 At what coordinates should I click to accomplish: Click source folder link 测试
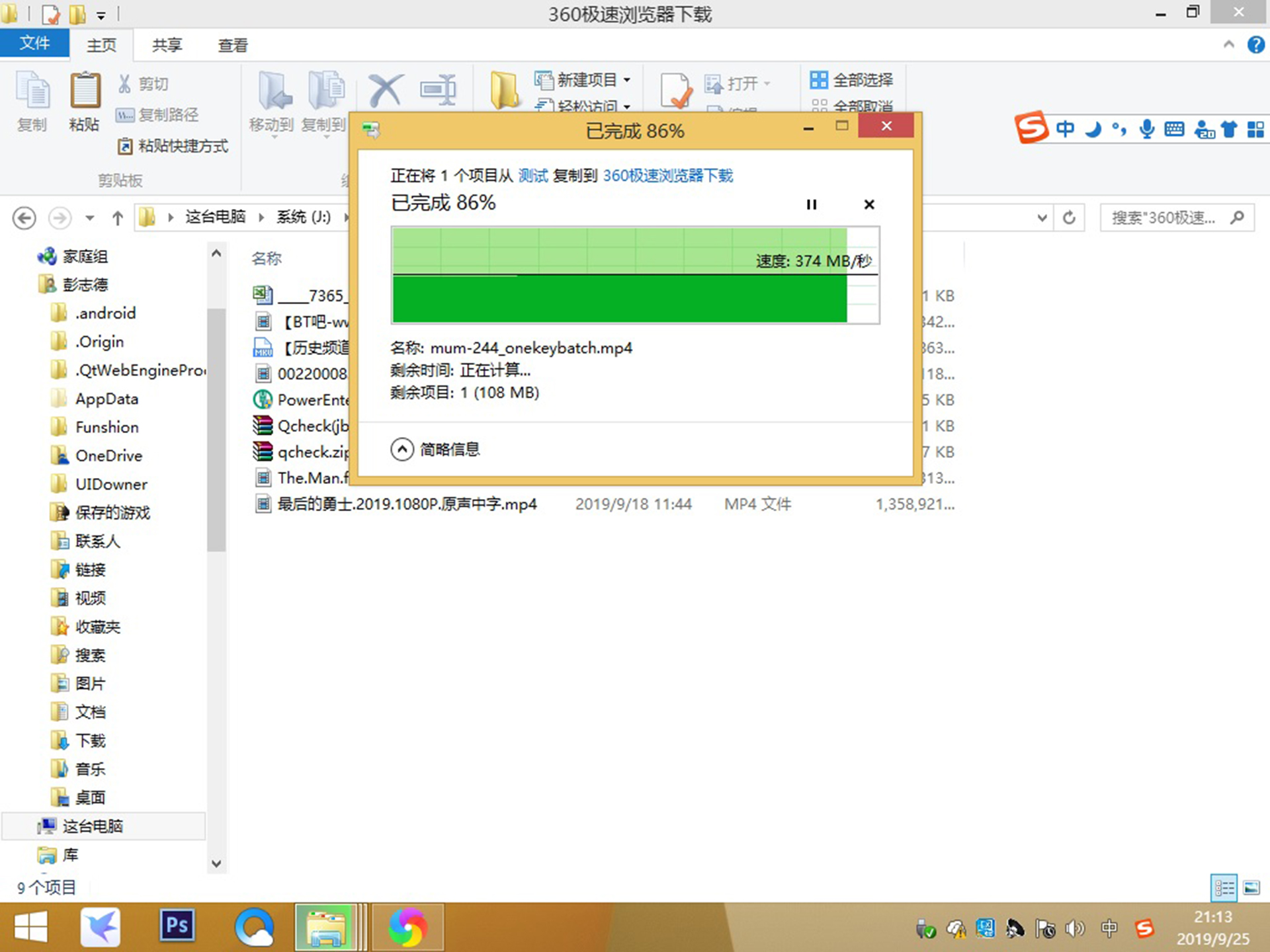pyautogui.click(x=533, y=176)
